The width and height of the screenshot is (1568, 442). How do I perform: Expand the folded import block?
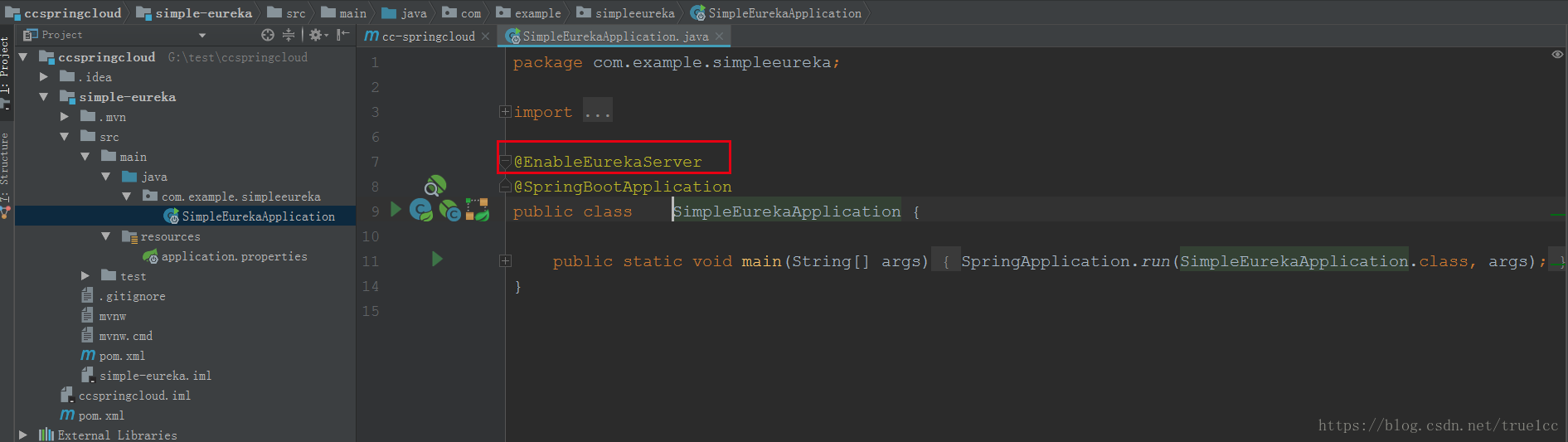(505, 111)
